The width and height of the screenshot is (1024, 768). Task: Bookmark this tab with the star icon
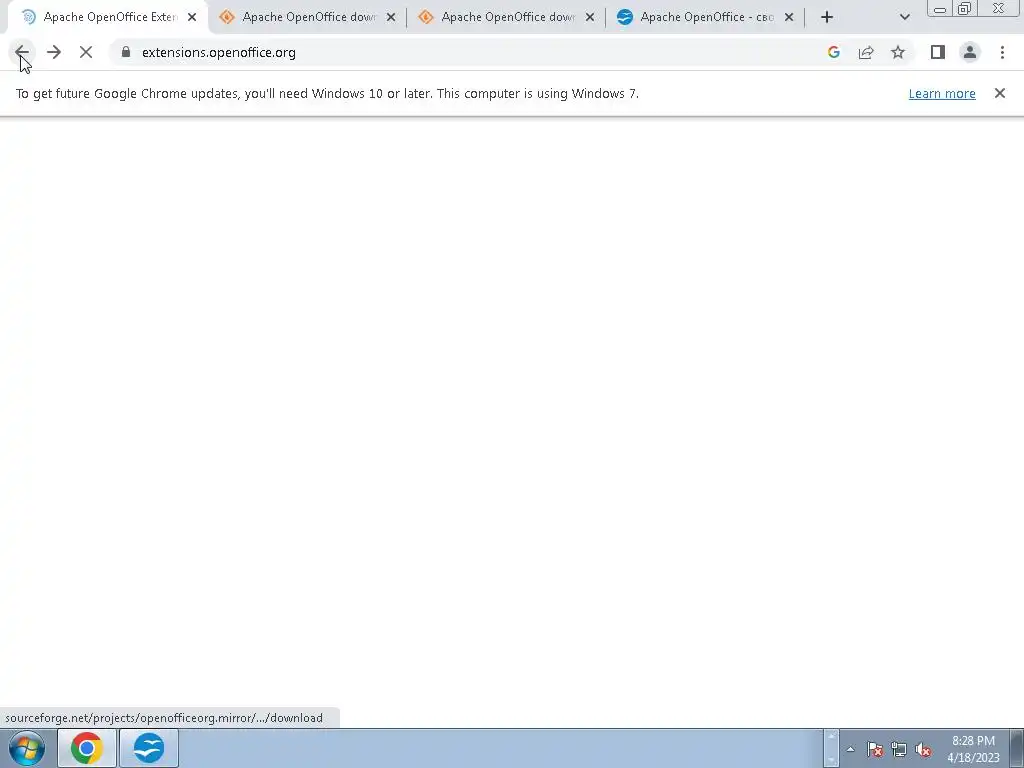(x=898, y=52)
